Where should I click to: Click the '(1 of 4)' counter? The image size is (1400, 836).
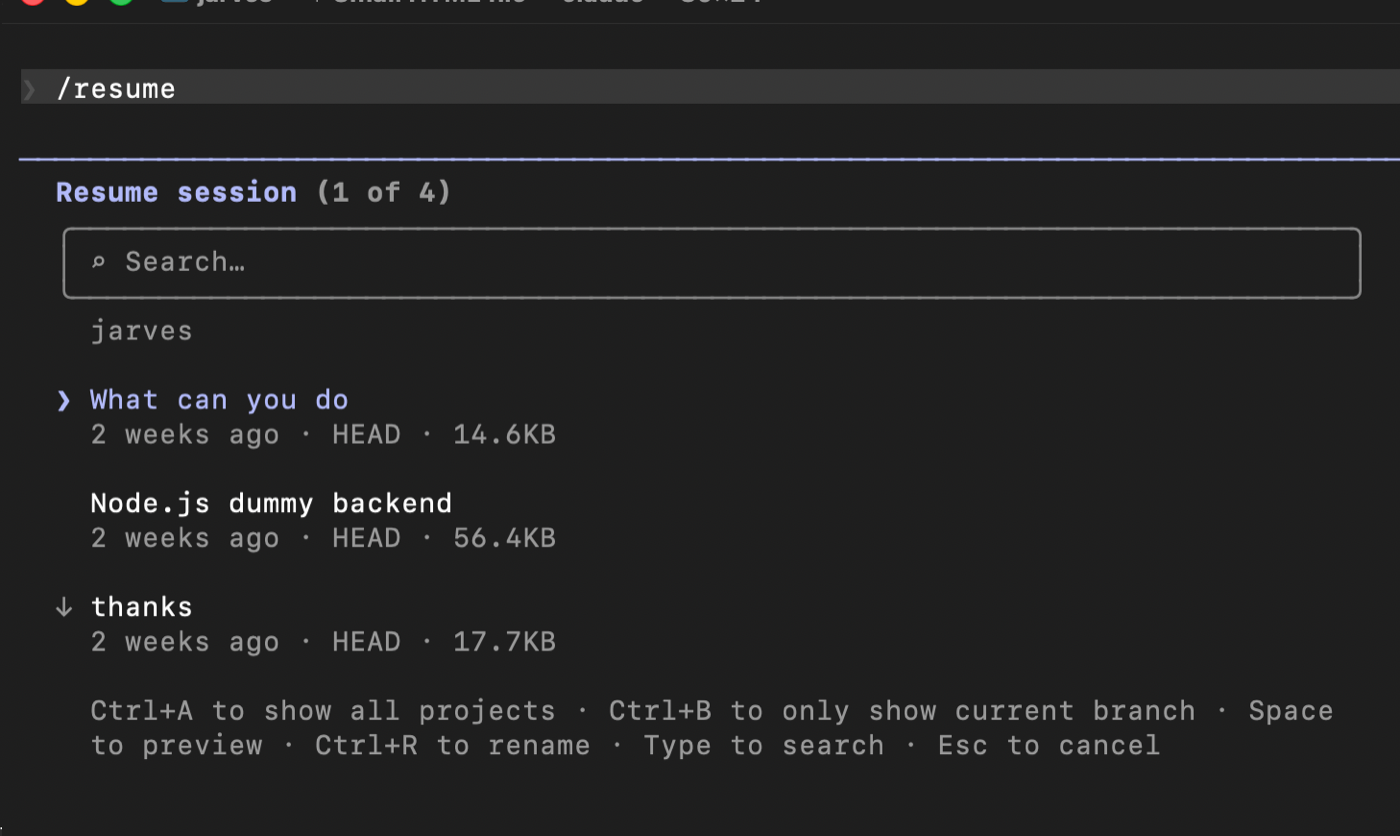383,192
